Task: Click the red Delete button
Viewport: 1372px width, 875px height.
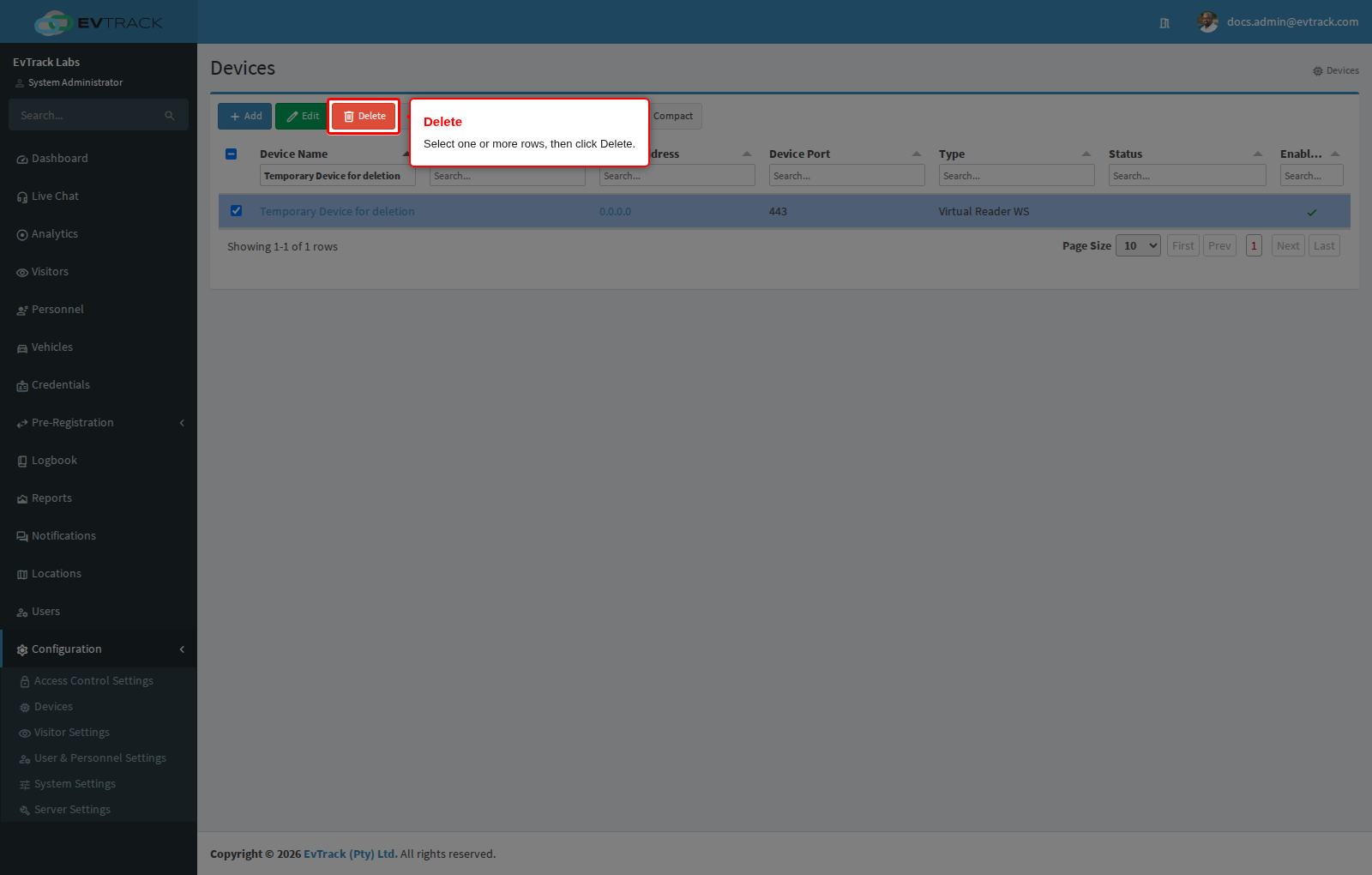Action: click(364, 117)
